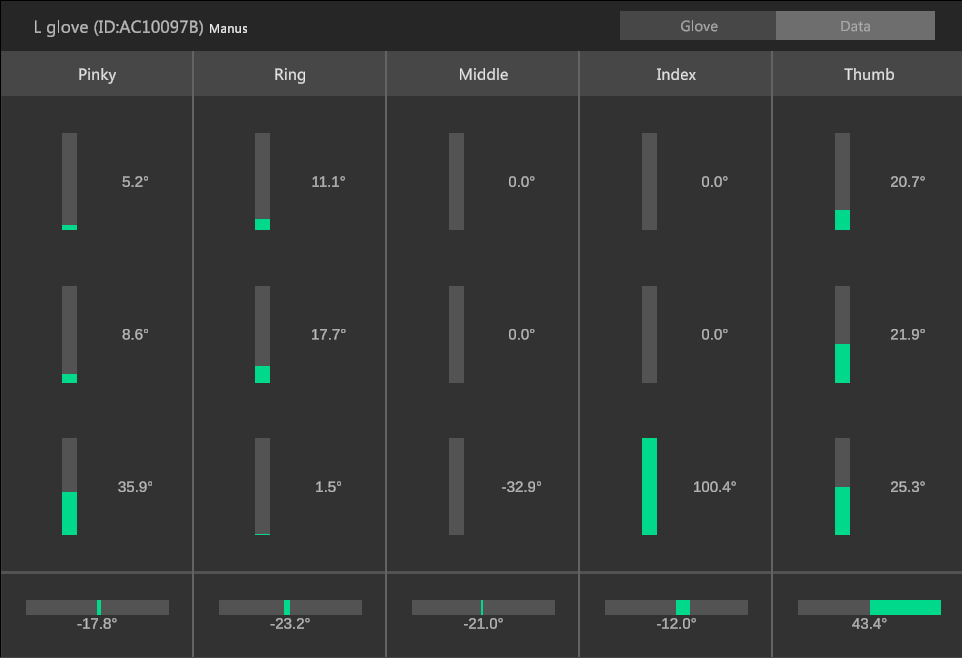Screen dimensions: 962x658
Task: Click the Thumb column header
Action: (x=868, y=74)
